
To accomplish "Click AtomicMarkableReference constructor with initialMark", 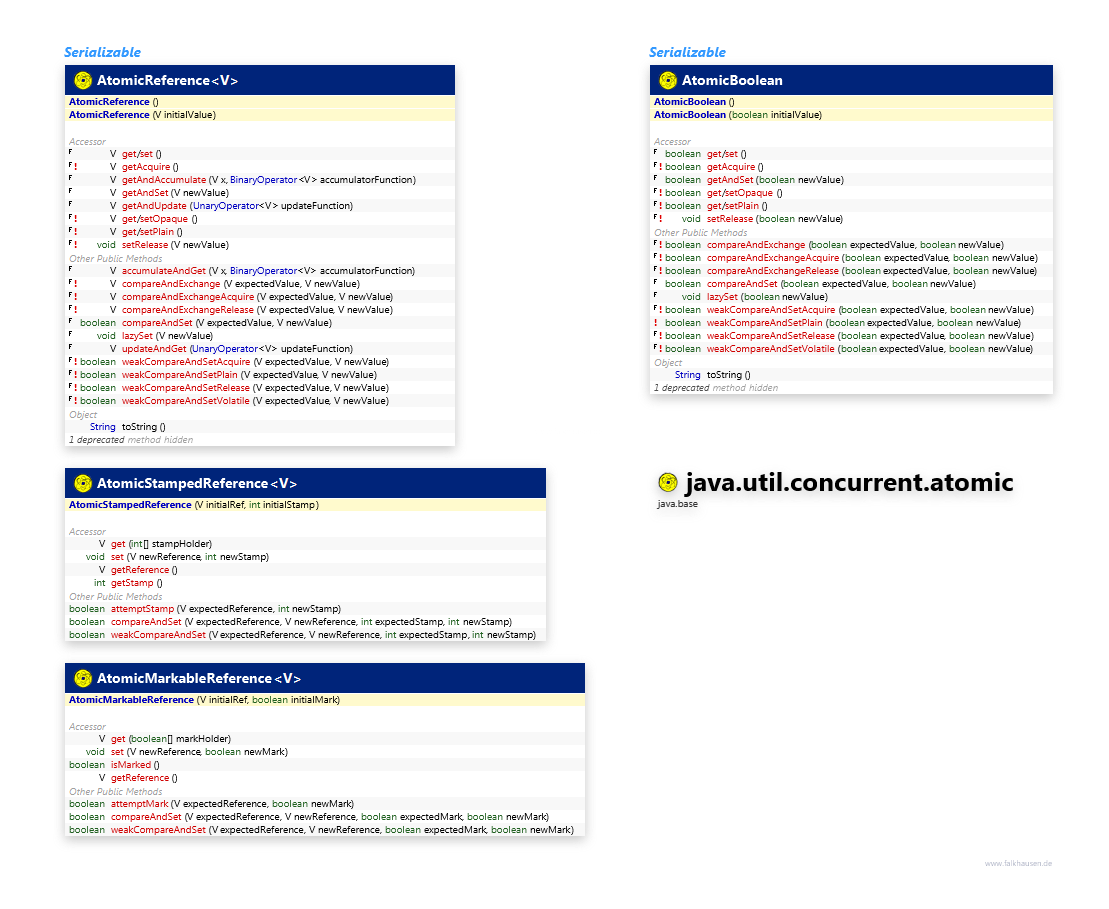I will (x=204, y=700).
